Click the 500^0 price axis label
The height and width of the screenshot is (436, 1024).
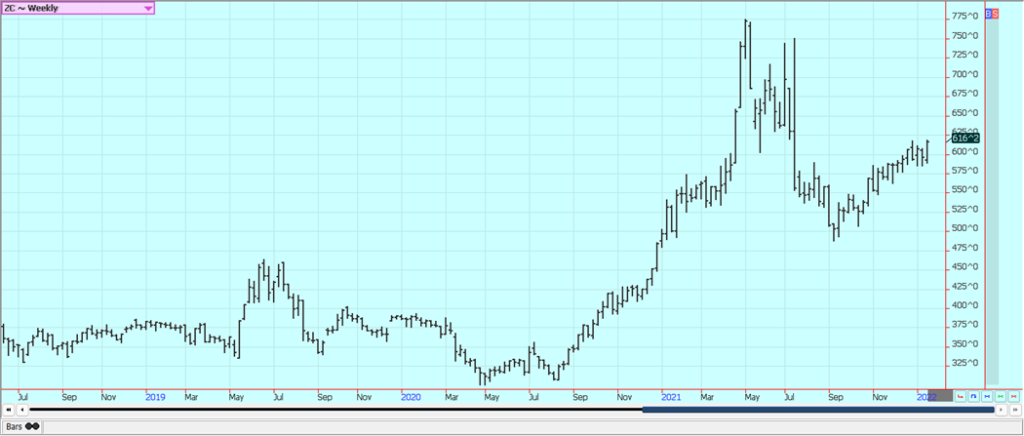[964, 228]
